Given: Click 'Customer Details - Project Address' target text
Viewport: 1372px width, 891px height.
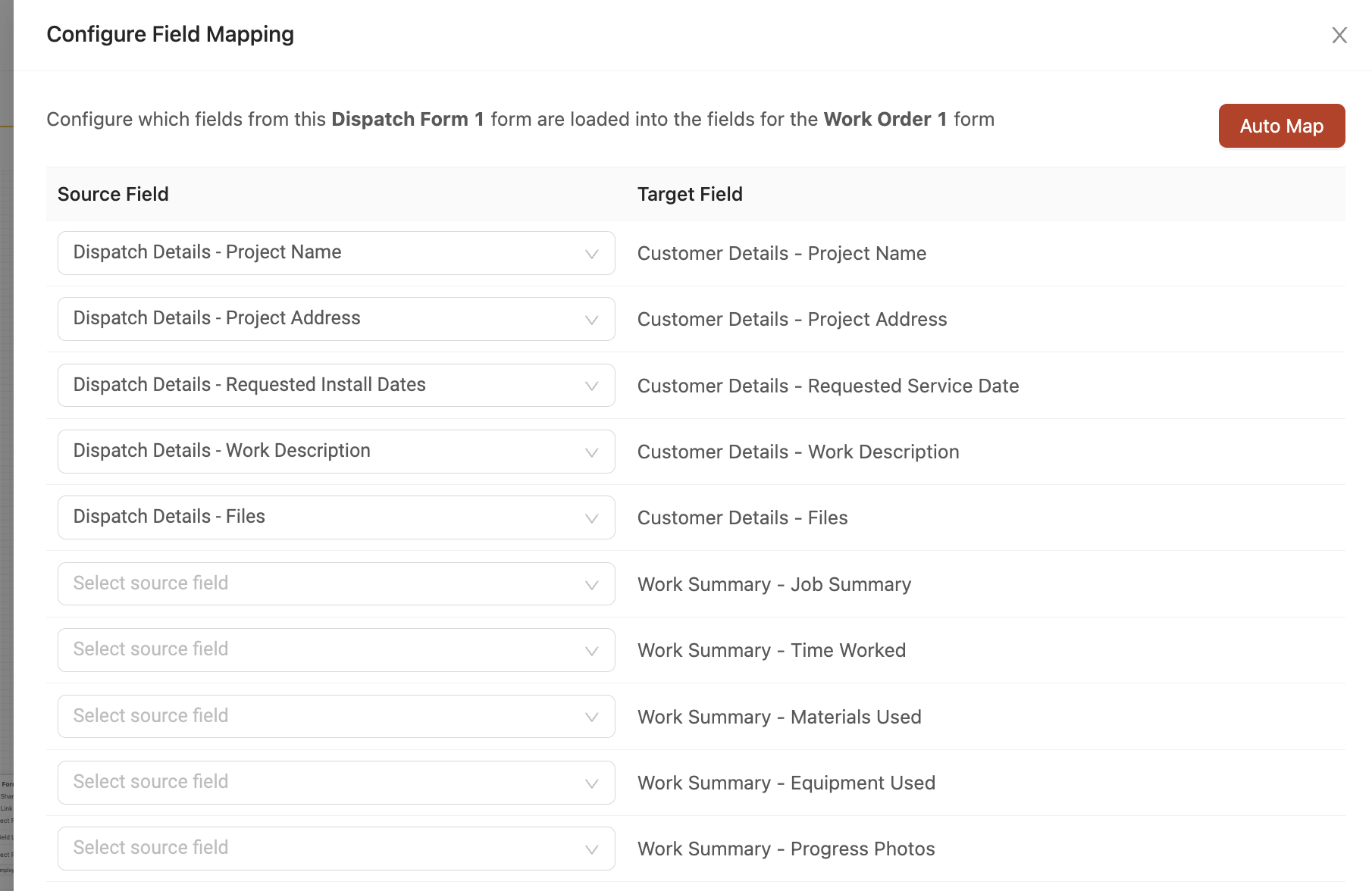Looking at the screenshot, I should [x=792, y=319].
